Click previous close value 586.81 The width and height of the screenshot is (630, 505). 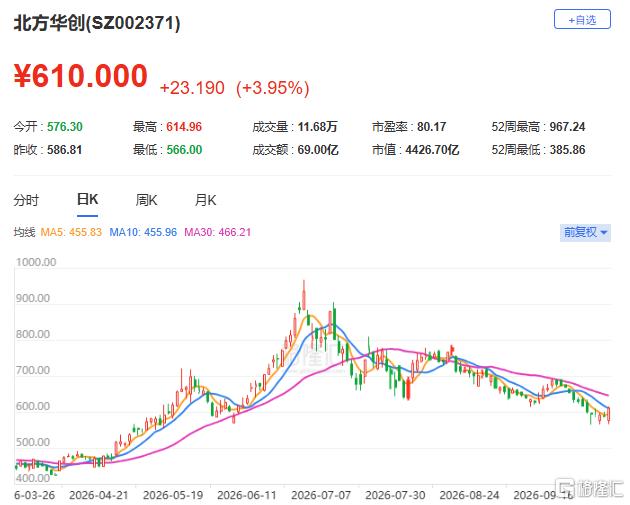point(65,150)
